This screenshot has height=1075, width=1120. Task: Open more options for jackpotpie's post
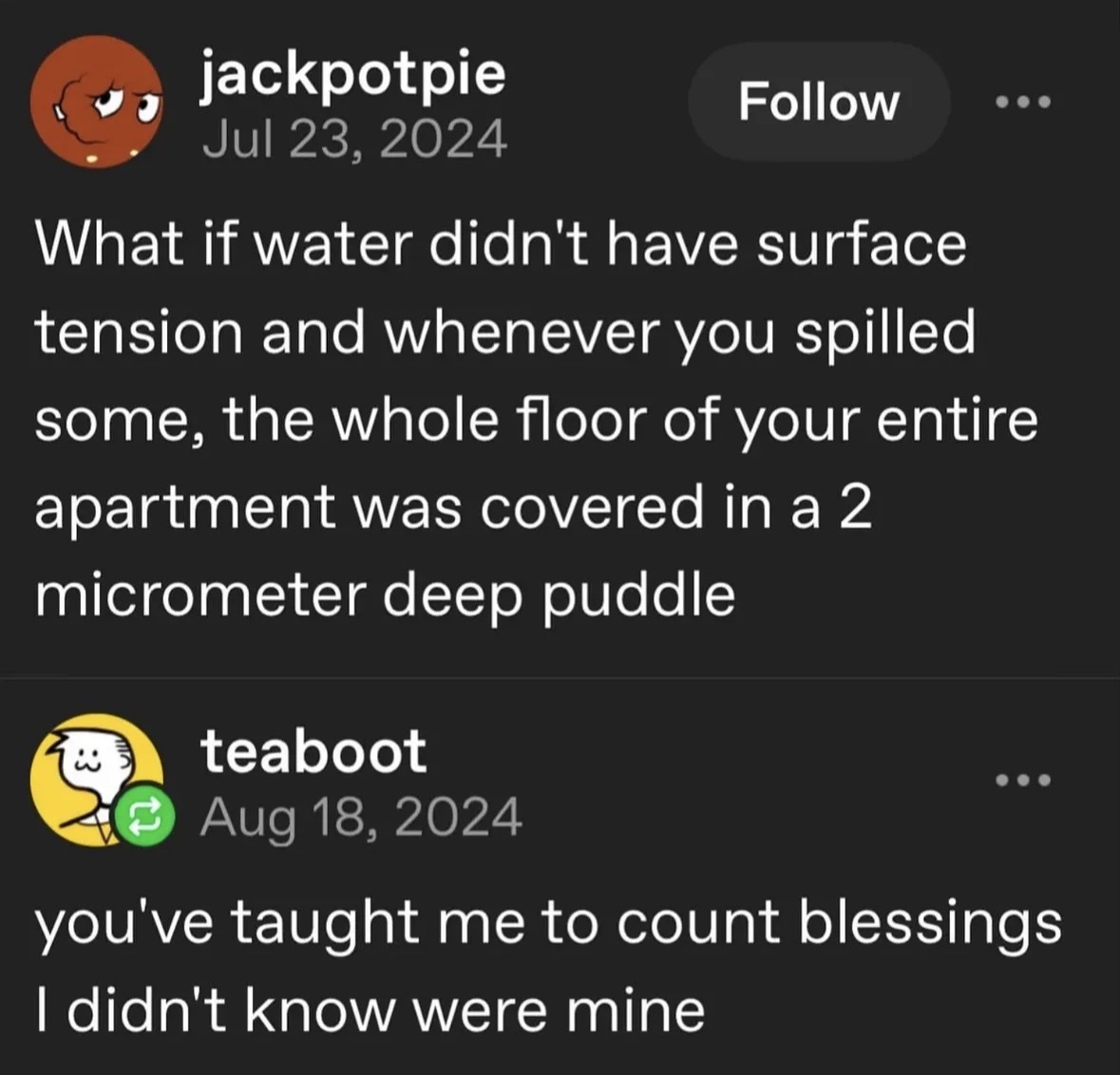tap(1023, 102)
